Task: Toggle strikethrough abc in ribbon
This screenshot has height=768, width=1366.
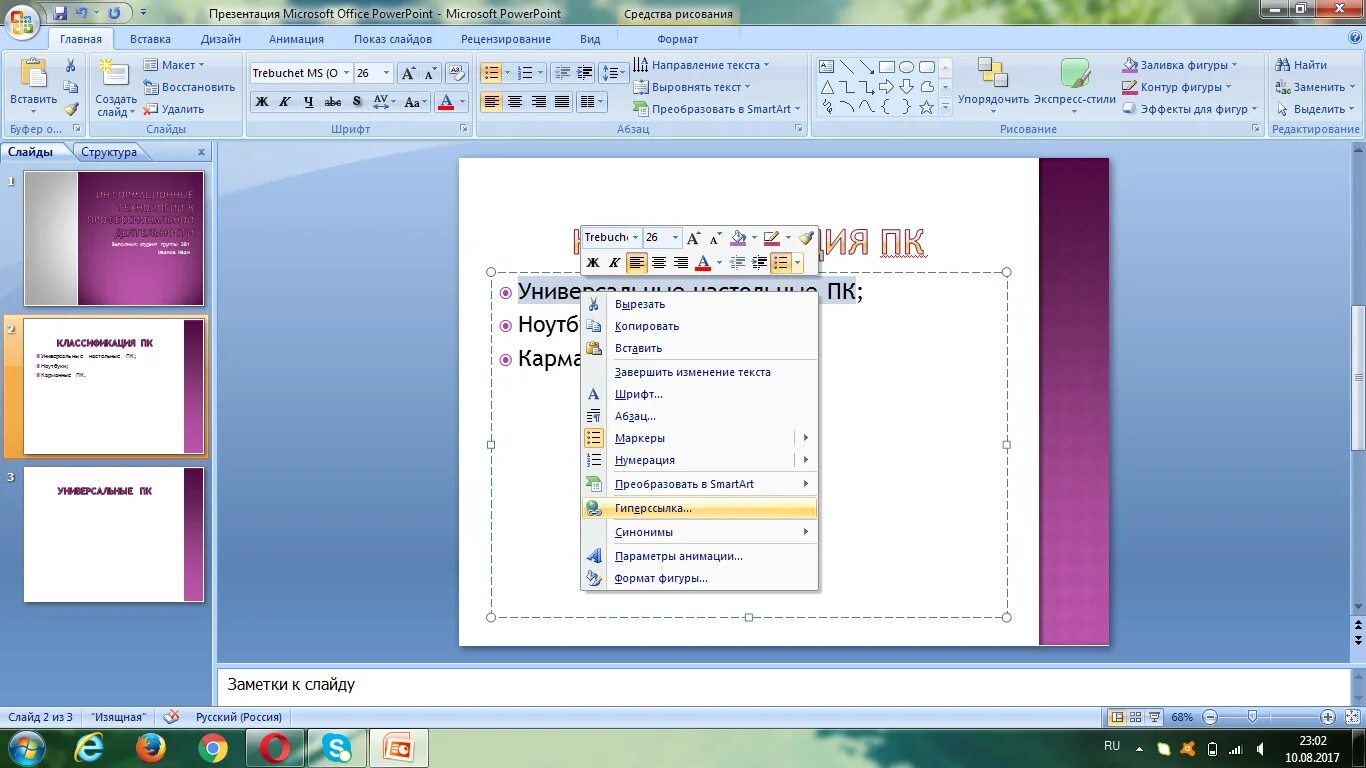Action: click(333, 102)
